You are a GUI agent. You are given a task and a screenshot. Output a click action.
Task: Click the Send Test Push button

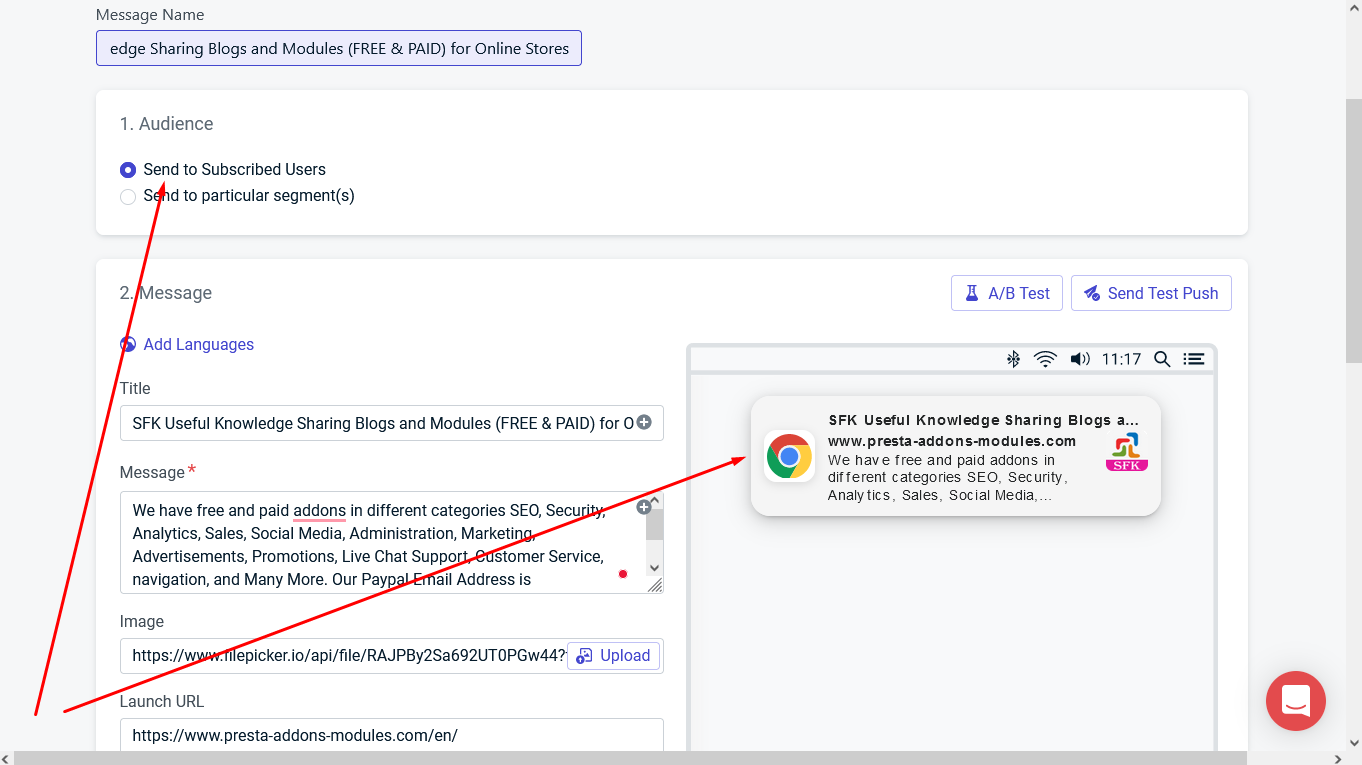[x=1151, y=293]
